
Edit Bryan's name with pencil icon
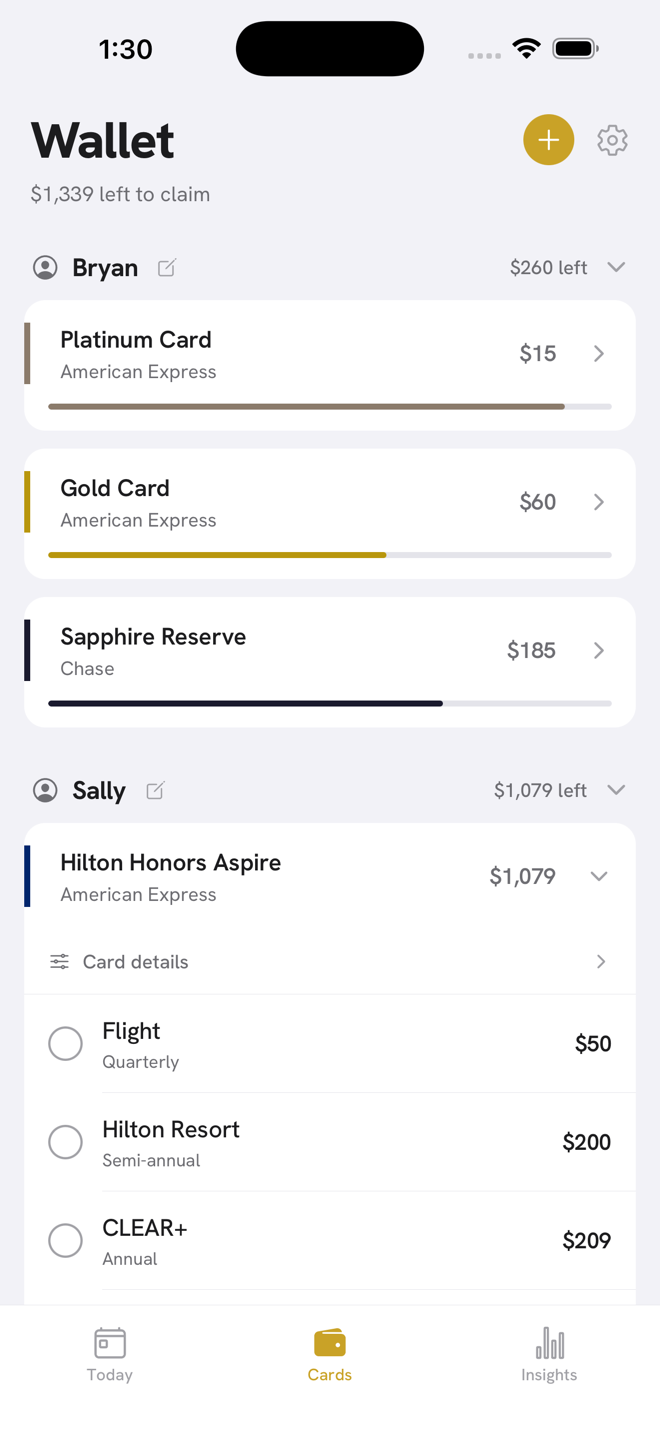(167, 267)
